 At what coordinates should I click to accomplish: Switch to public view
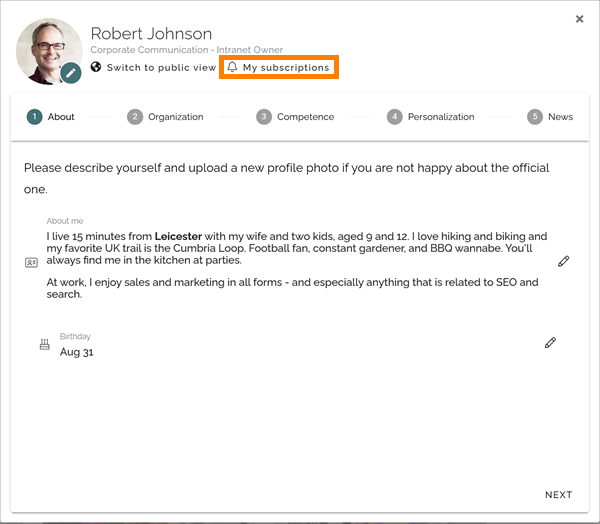pyautogui.click(x=153, y=67)
